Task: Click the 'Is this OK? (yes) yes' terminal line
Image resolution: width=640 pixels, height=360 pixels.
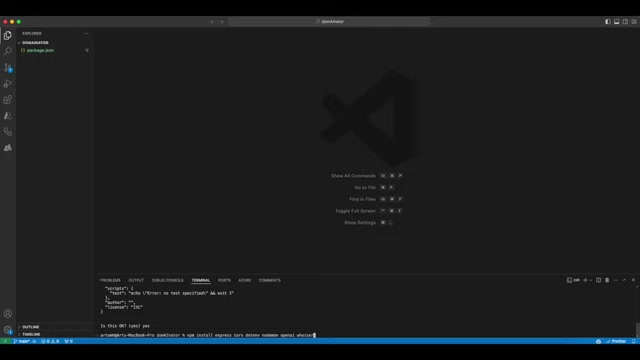Action: pos(125,326)
